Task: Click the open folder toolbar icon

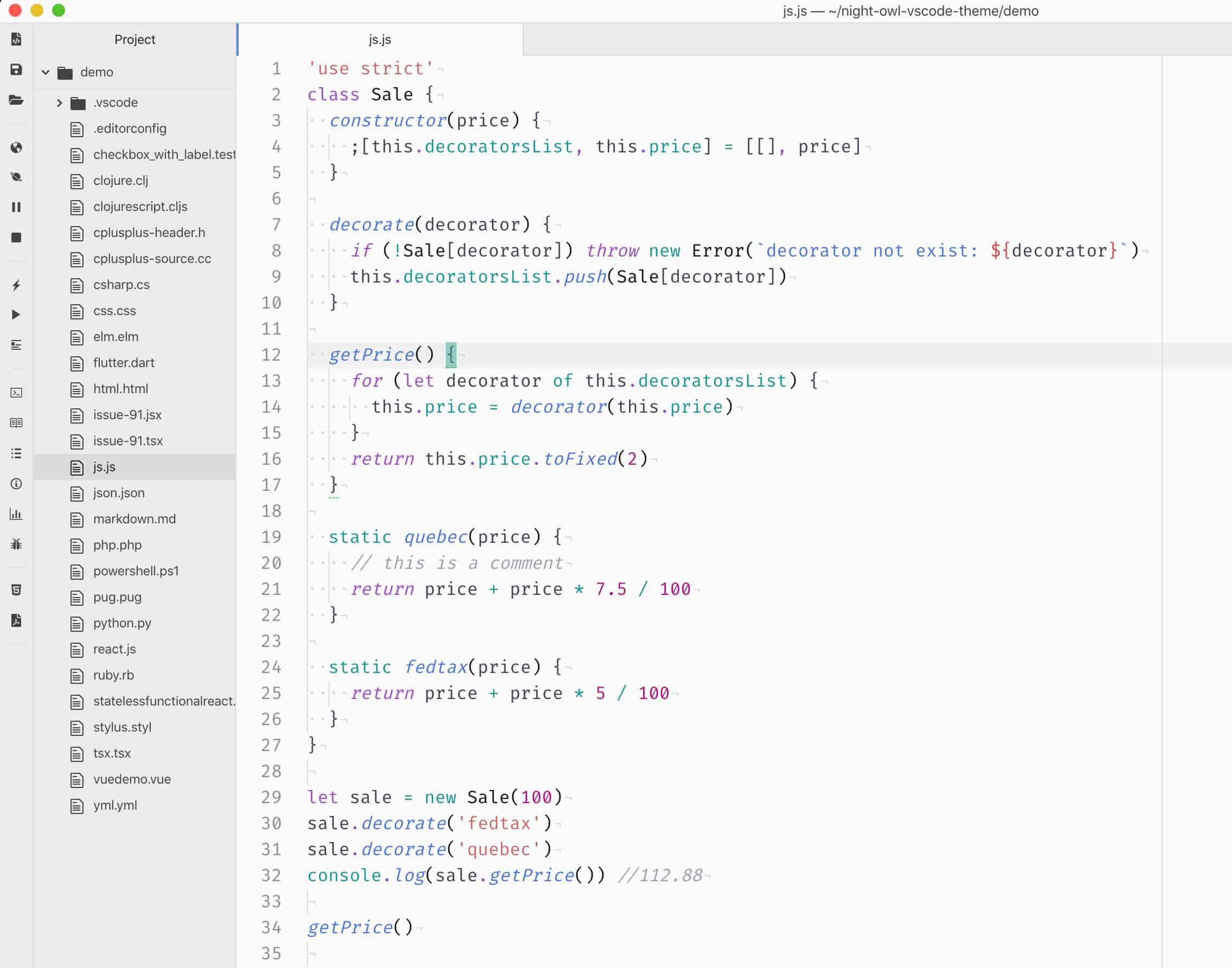Action: point(16,100)
